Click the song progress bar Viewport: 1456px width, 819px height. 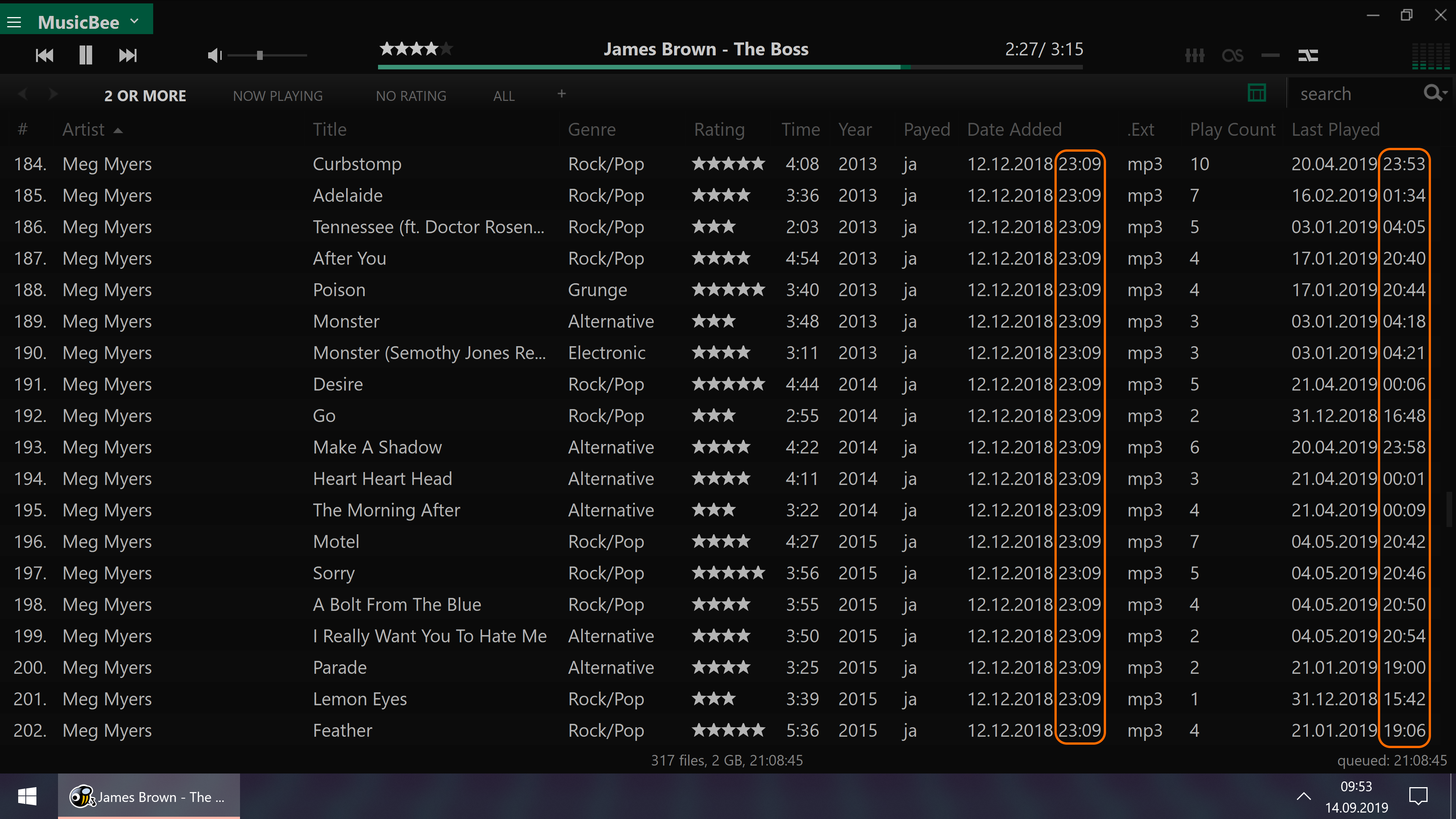pos(729,67)
